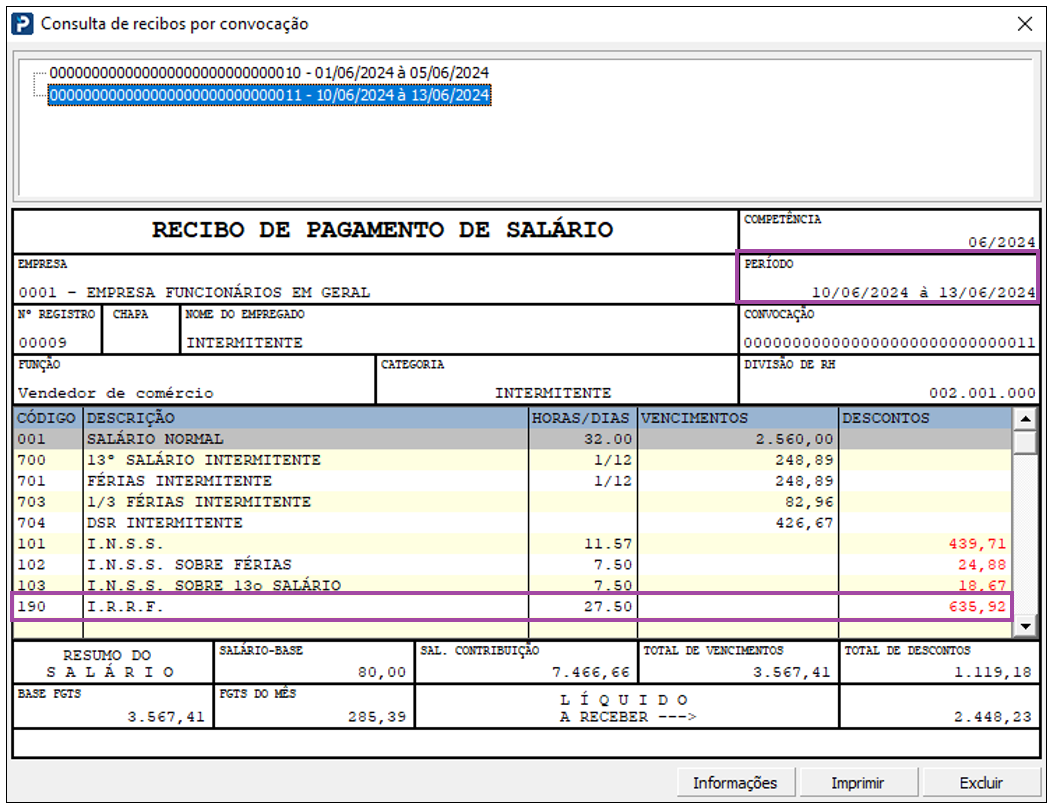Click the RECIBO DE PAGAMENTO DE SALÁRIO title

tap(382, 230)
